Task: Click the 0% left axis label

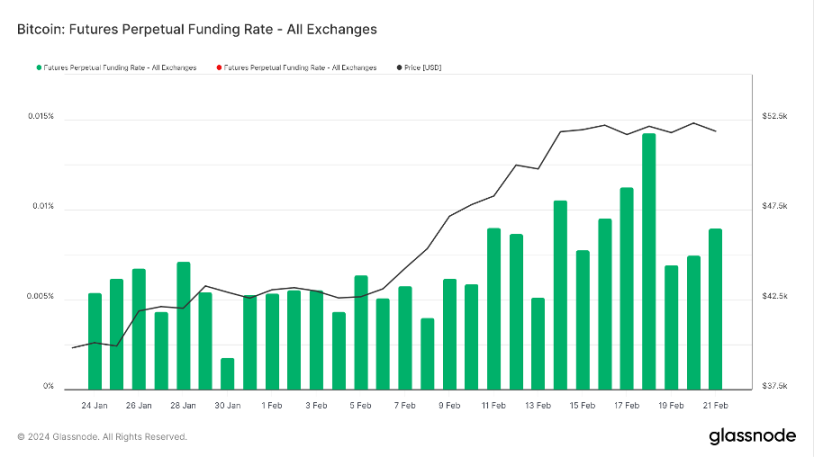Action: tap(48, 386)
